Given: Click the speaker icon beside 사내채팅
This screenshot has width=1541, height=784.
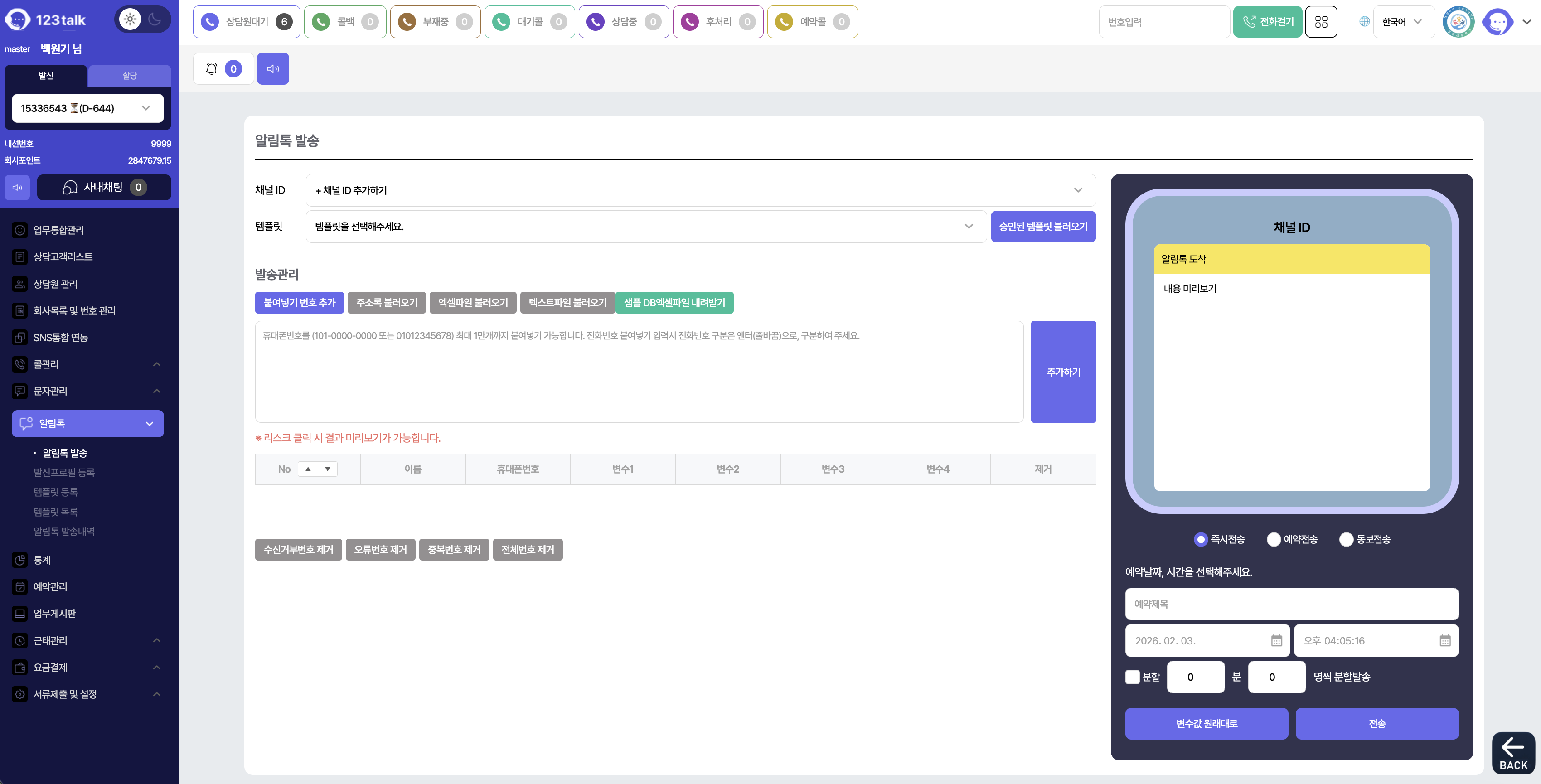Looking at the screenshot, I should (17, 188).
